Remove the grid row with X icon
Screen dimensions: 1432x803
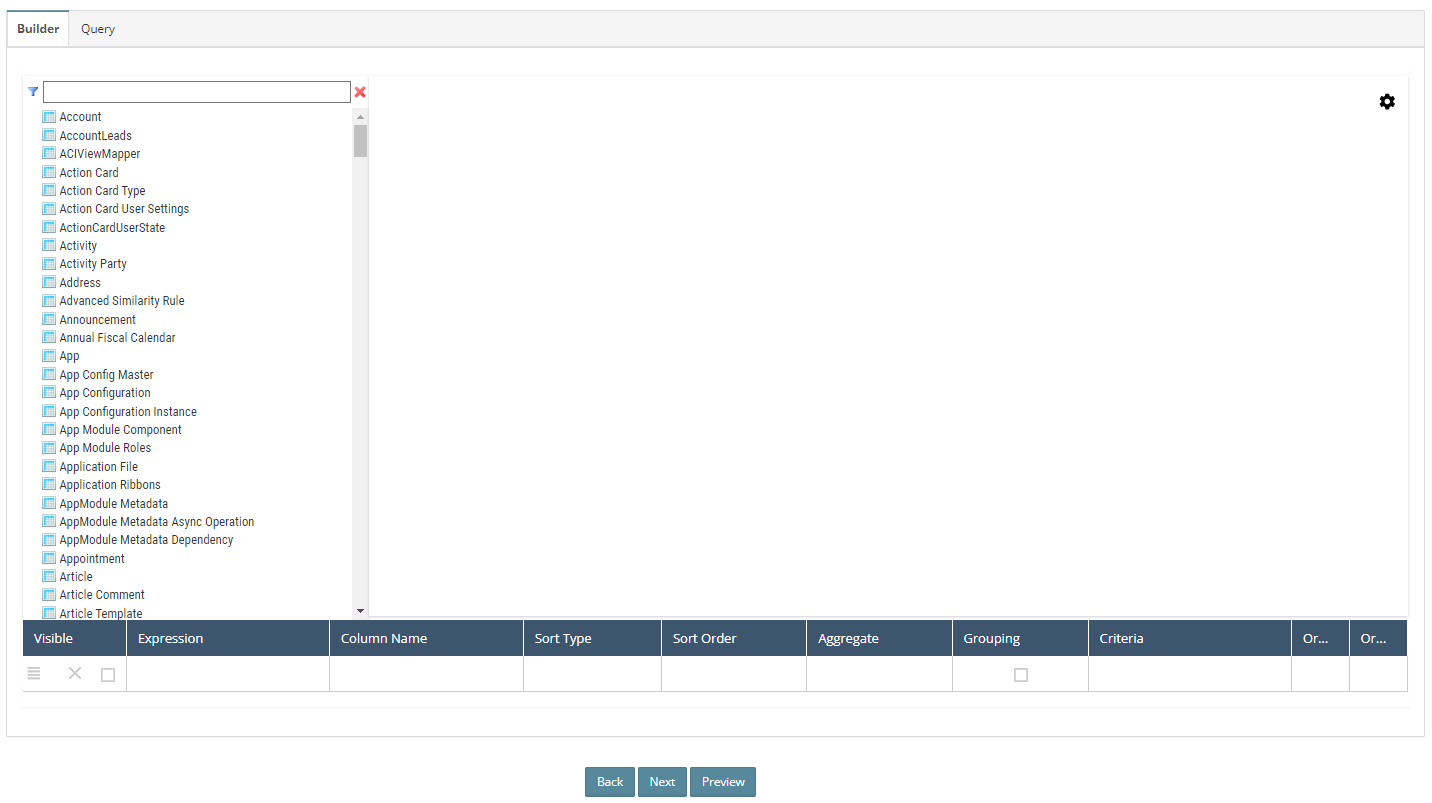click(x=75, y=674)
